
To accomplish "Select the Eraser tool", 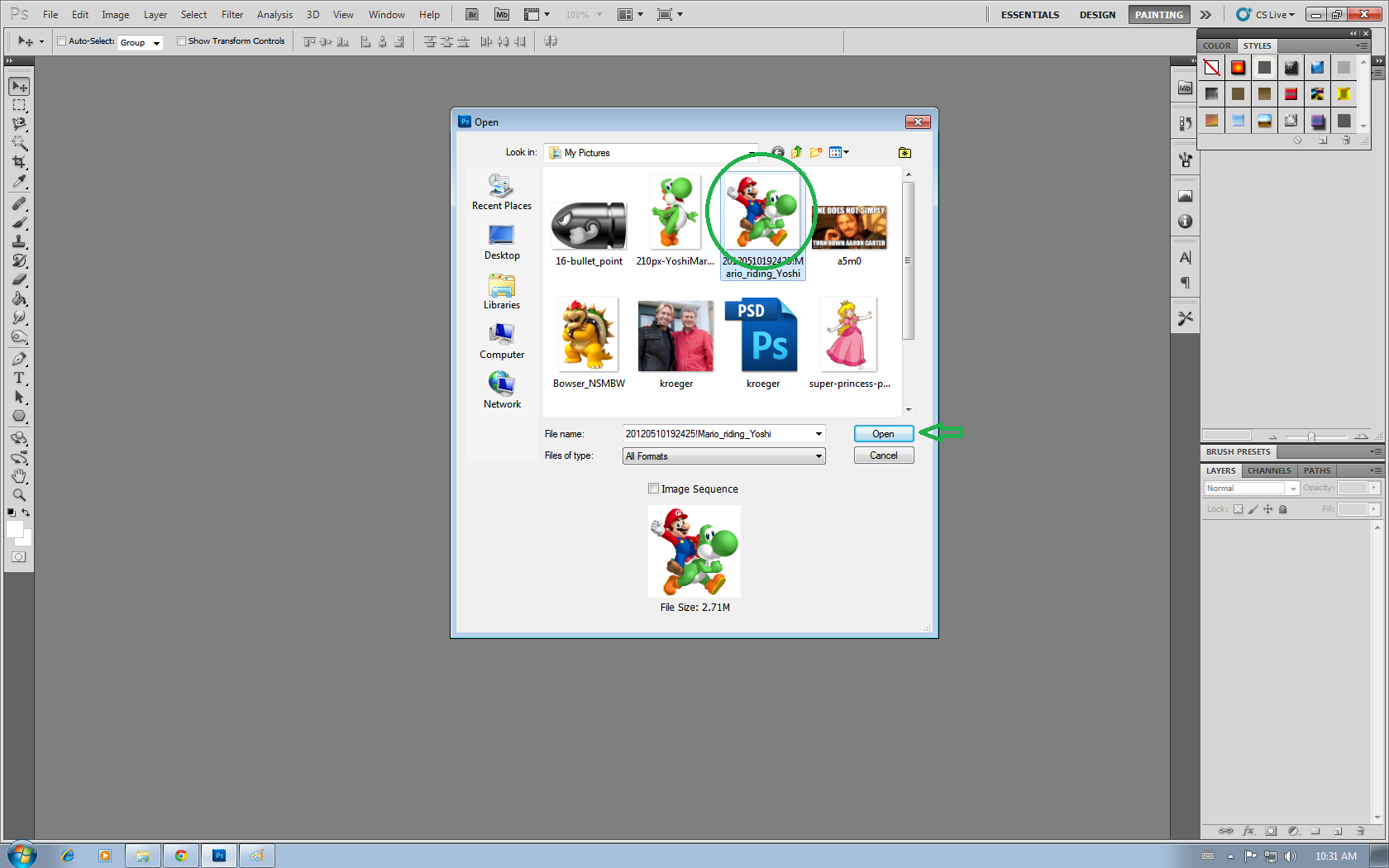I will (x=19, y=279).
